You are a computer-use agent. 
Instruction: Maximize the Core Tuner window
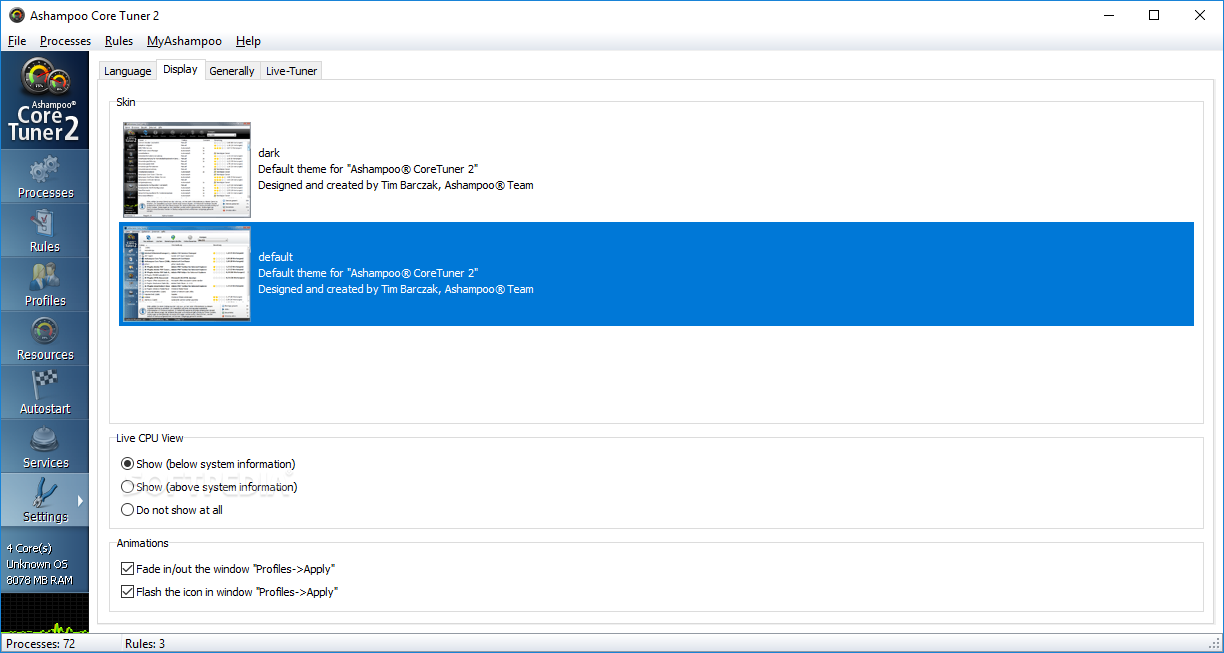click(x=1154, y=15)
